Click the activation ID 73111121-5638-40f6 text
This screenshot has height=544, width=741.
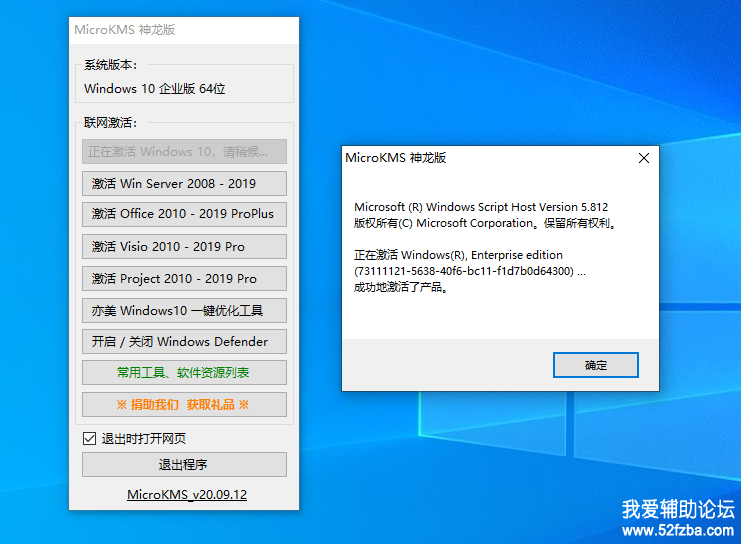[x=470, y=271]
